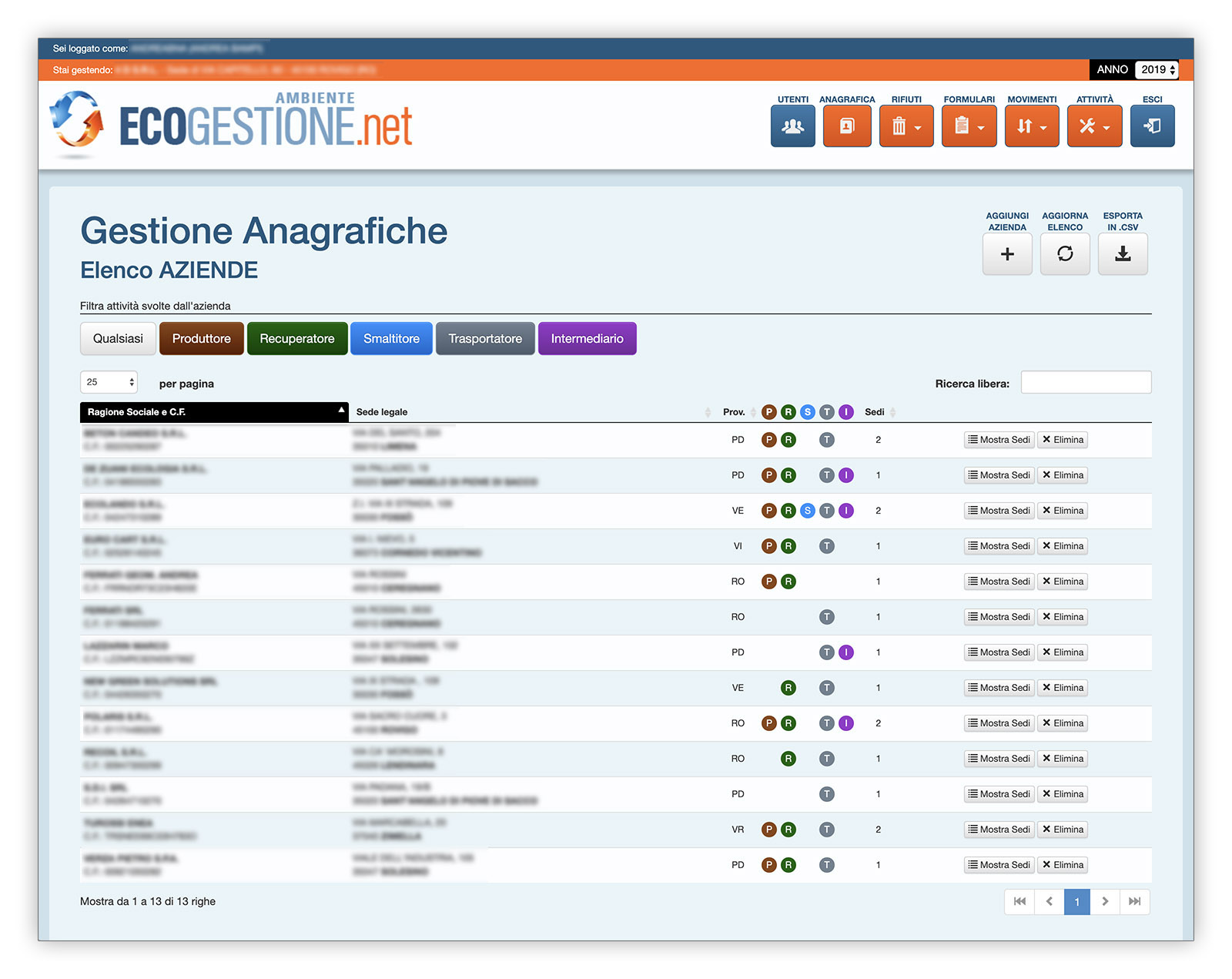Sort by Sedi column header
1232x979 pixels.
click(x=879, y=412)
